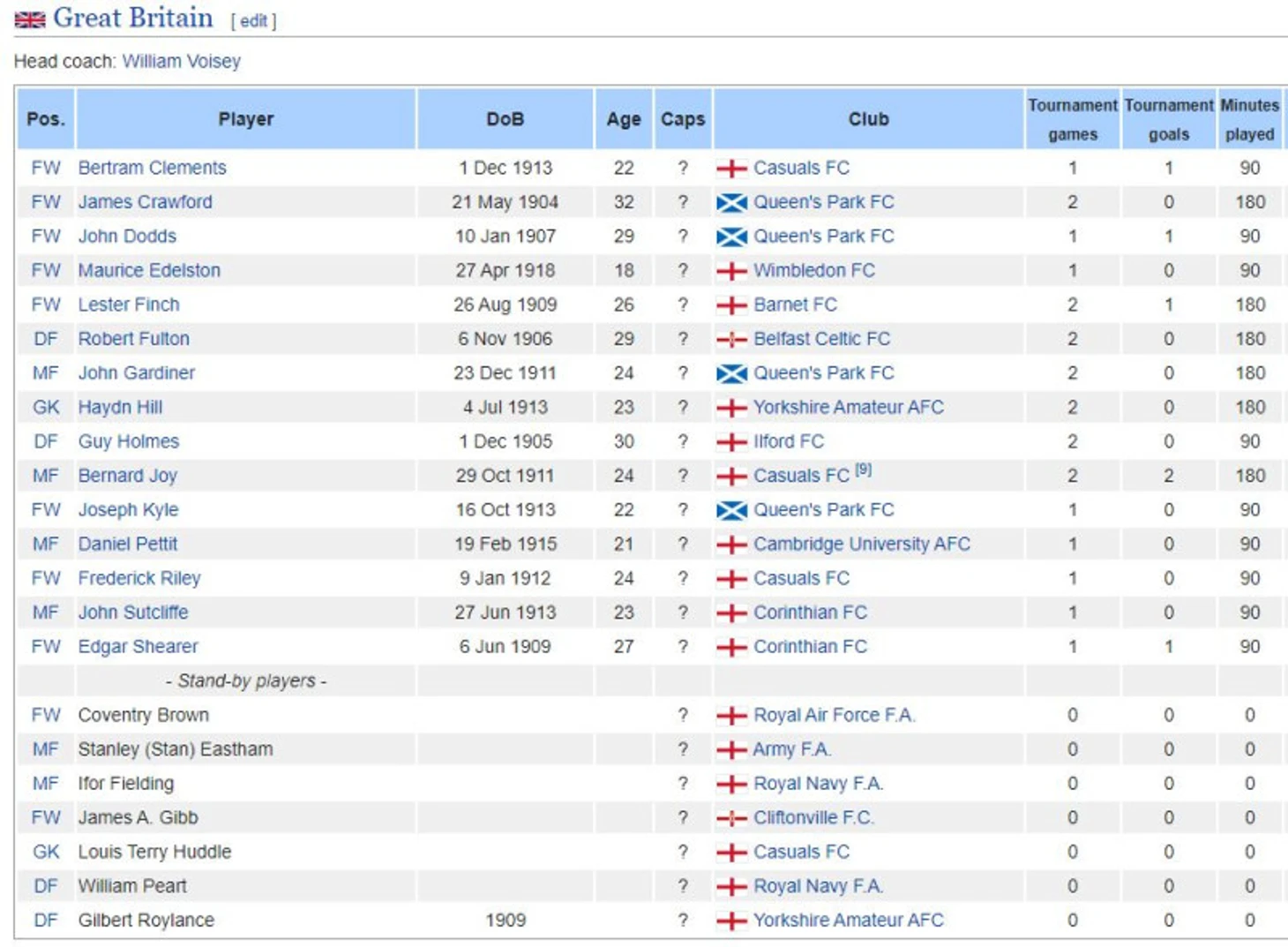
Task: Click the GK position link for Haydn Hill
Action: 46,407
